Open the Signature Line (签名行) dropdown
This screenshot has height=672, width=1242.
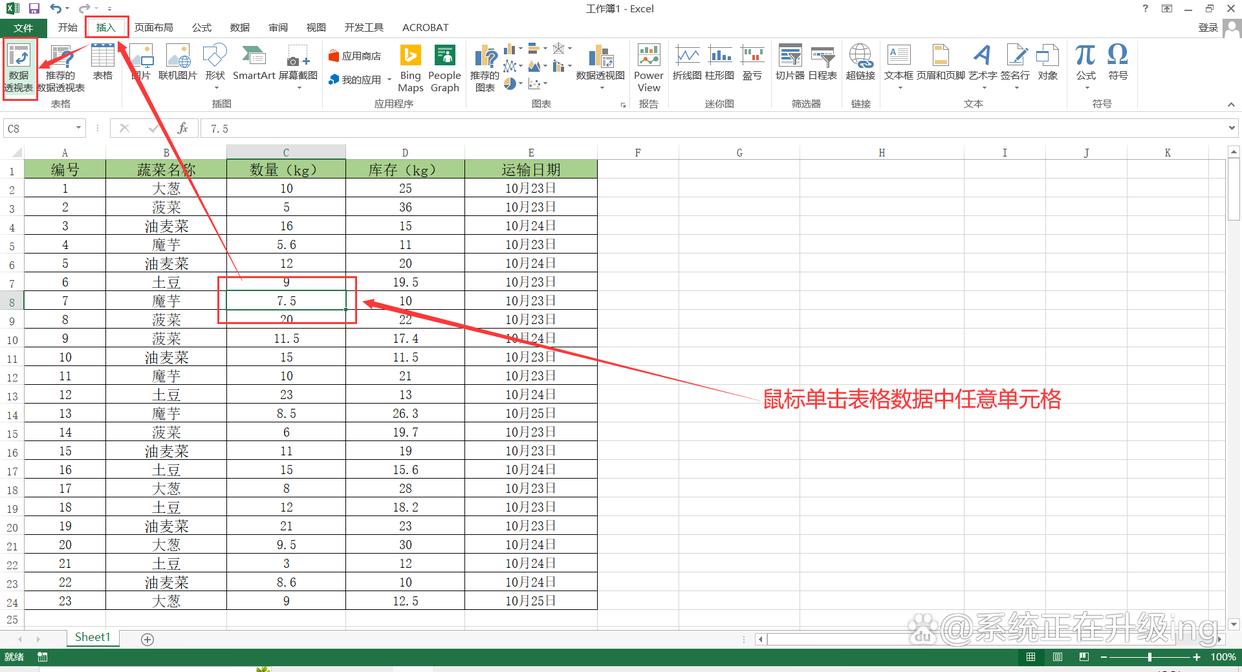[x=1015, y=66]
